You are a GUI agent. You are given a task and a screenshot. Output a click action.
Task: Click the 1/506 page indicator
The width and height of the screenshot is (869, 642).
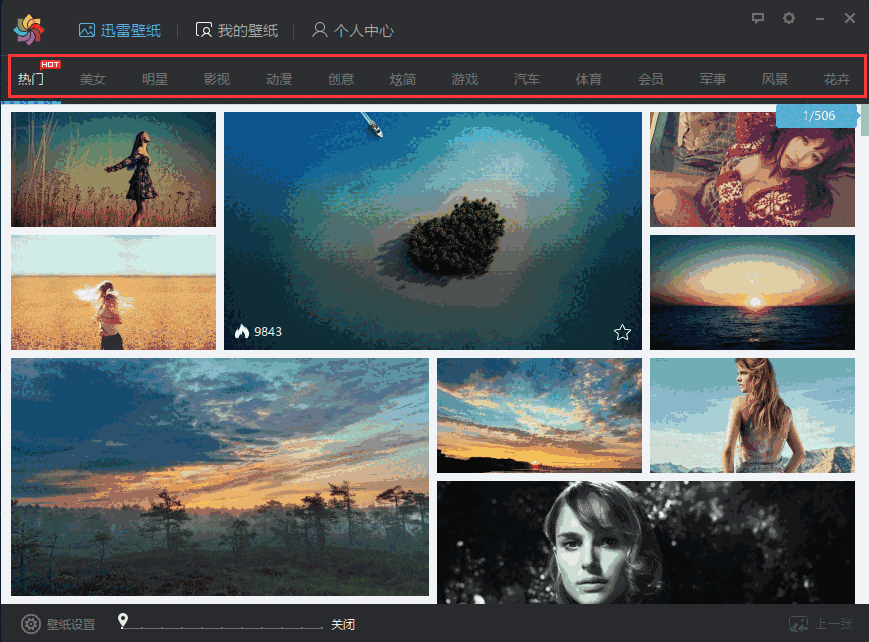click(816, 116)
